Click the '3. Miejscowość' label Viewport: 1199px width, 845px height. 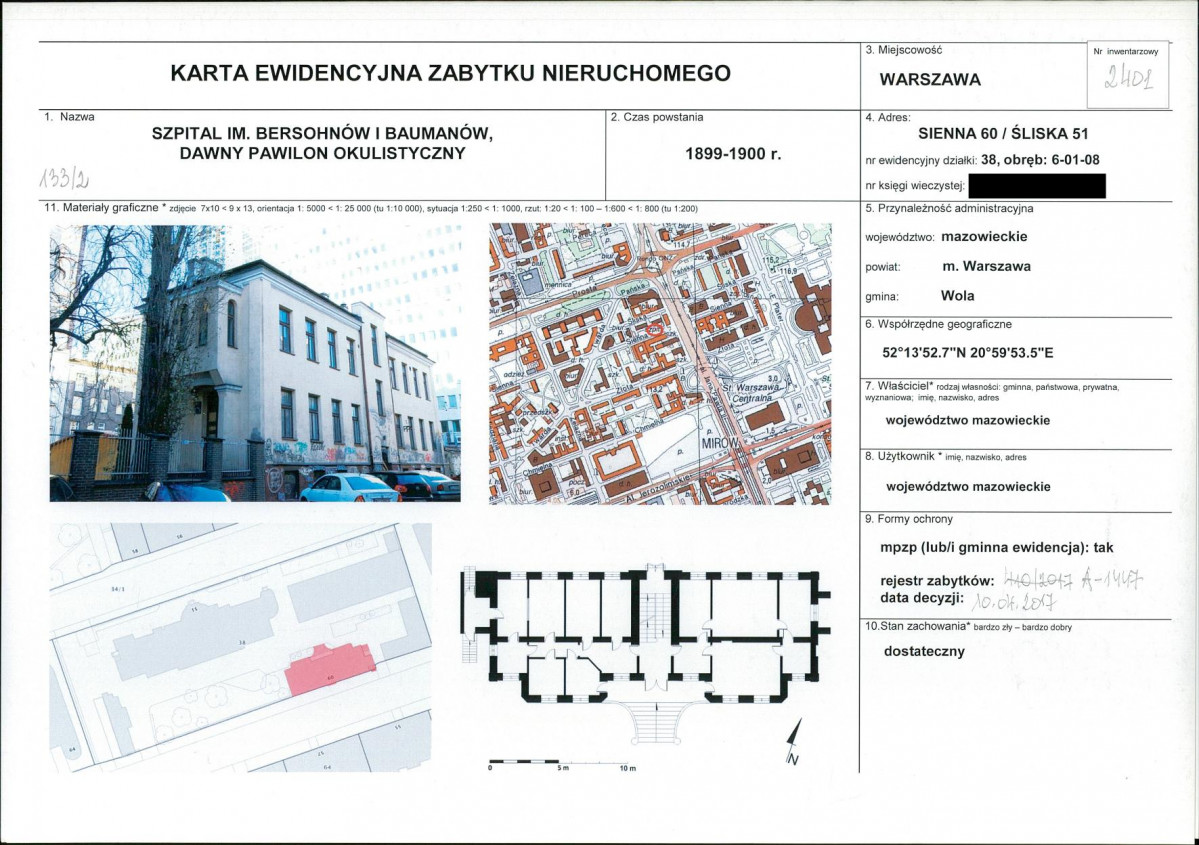point(903,50)
